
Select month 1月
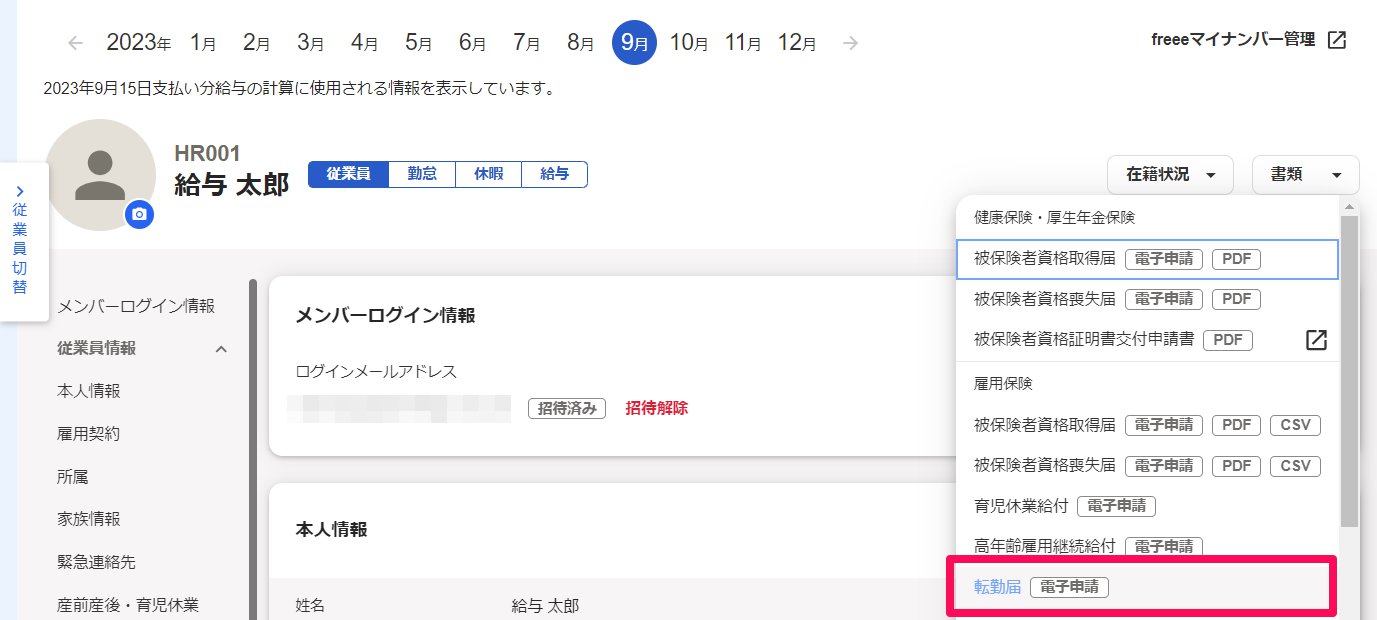pos(203,43)
